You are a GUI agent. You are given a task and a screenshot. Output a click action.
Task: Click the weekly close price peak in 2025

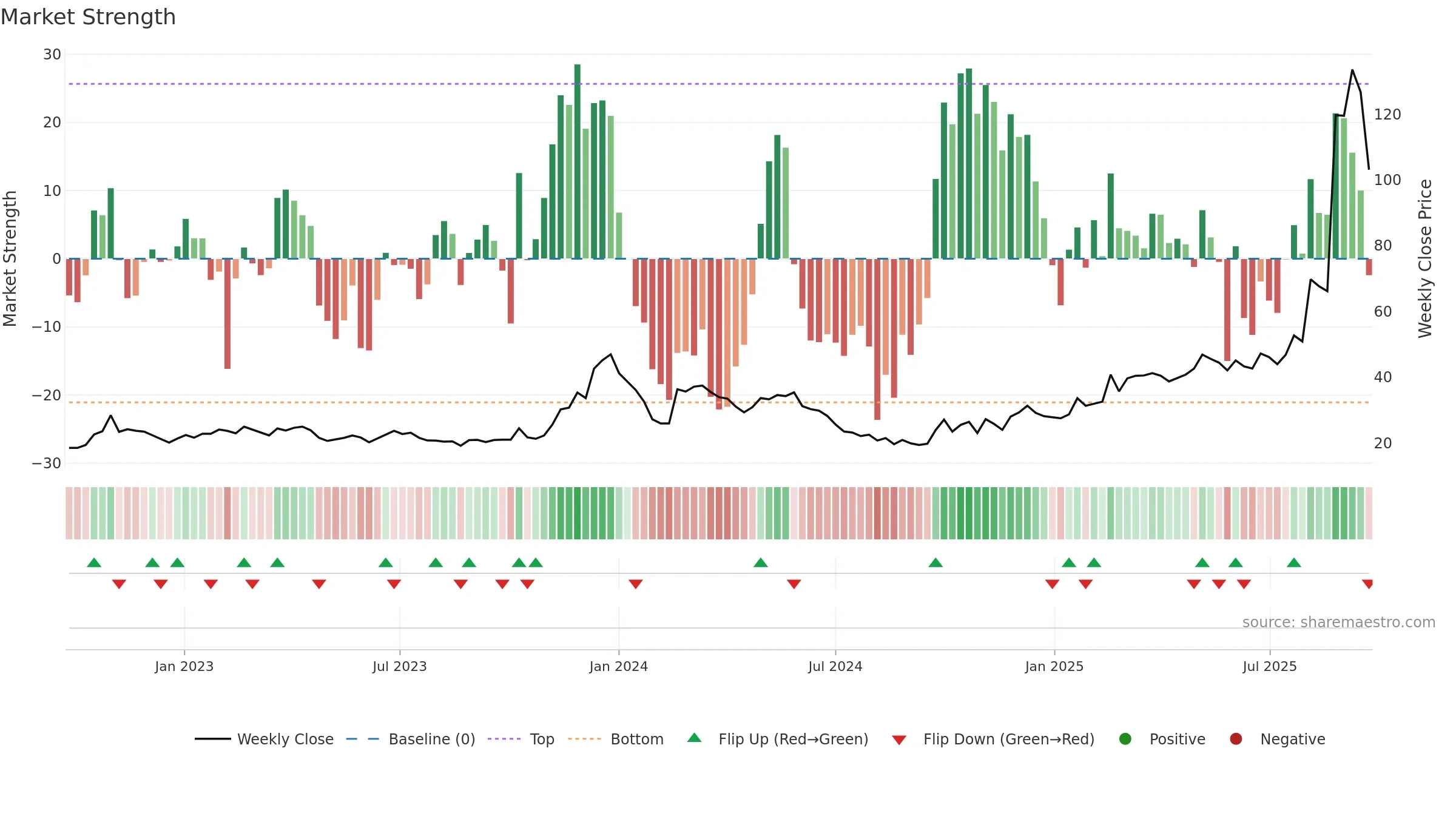[x=1352, y=70]
